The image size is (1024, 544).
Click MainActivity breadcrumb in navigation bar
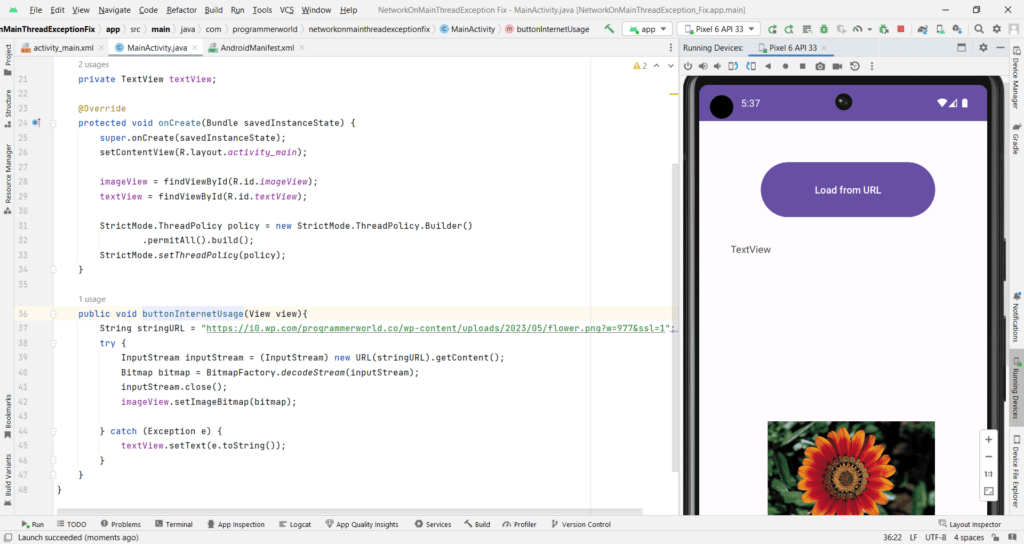click(468, 29)
